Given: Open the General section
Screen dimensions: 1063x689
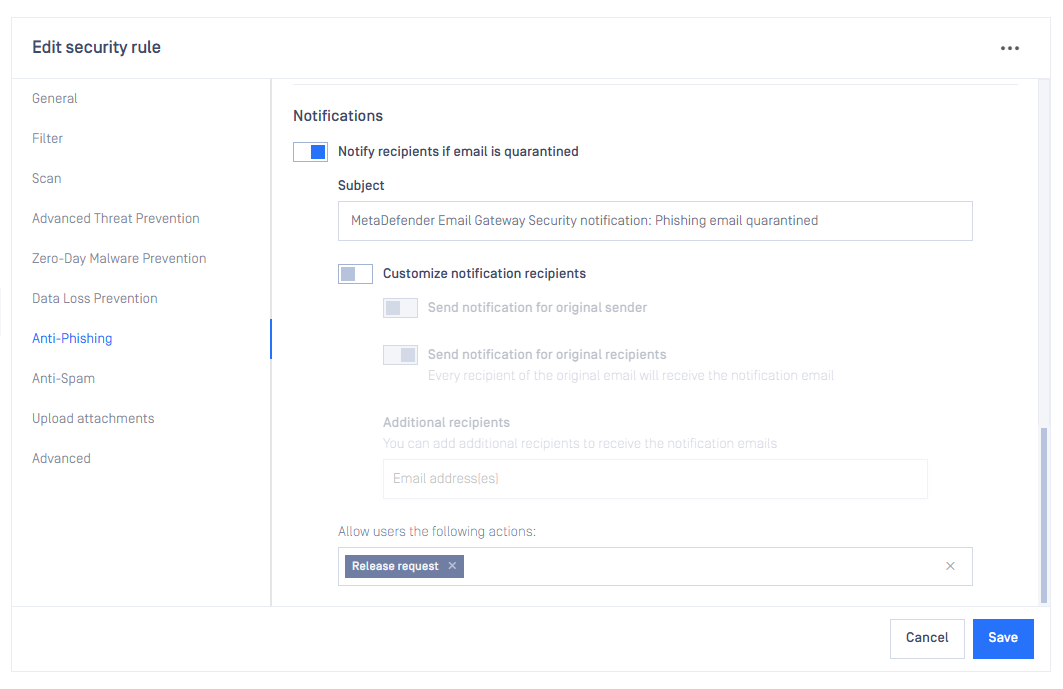Looking at the screenshot, I should (x=55, y=98).
